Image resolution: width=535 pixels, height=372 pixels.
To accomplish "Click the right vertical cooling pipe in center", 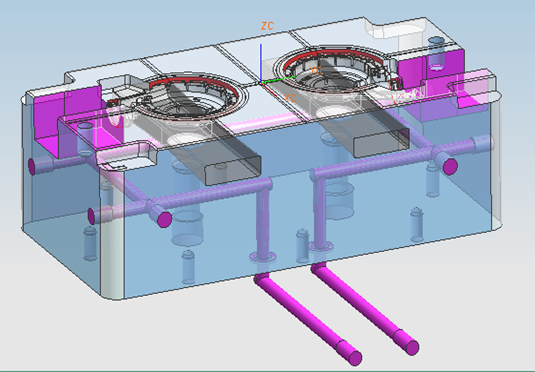I will [x=319, y=212].
